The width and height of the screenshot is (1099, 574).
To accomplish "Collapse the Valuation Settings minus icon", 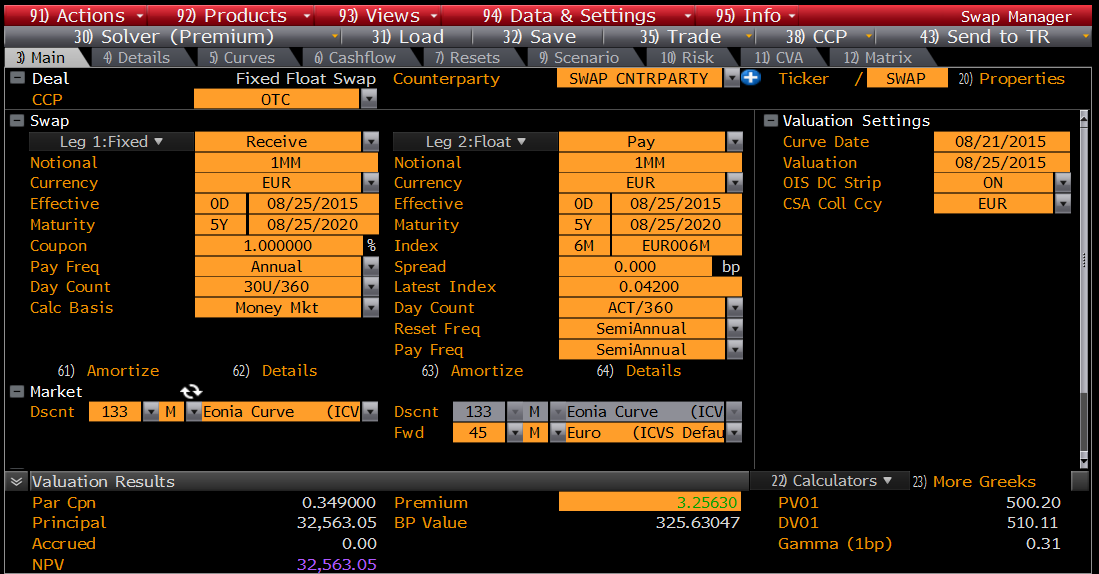I will [x=770, y=121].
